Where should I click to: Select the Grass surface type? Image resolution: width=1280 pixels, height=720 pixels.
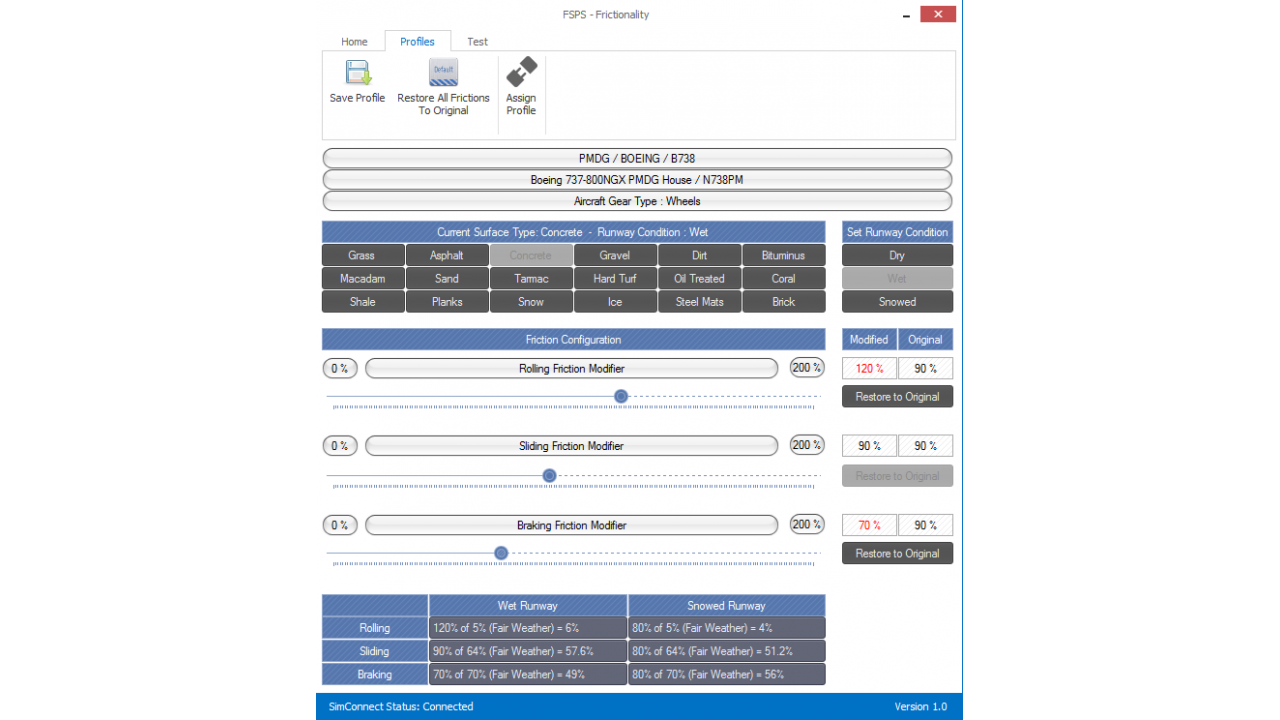click(363, 255)
